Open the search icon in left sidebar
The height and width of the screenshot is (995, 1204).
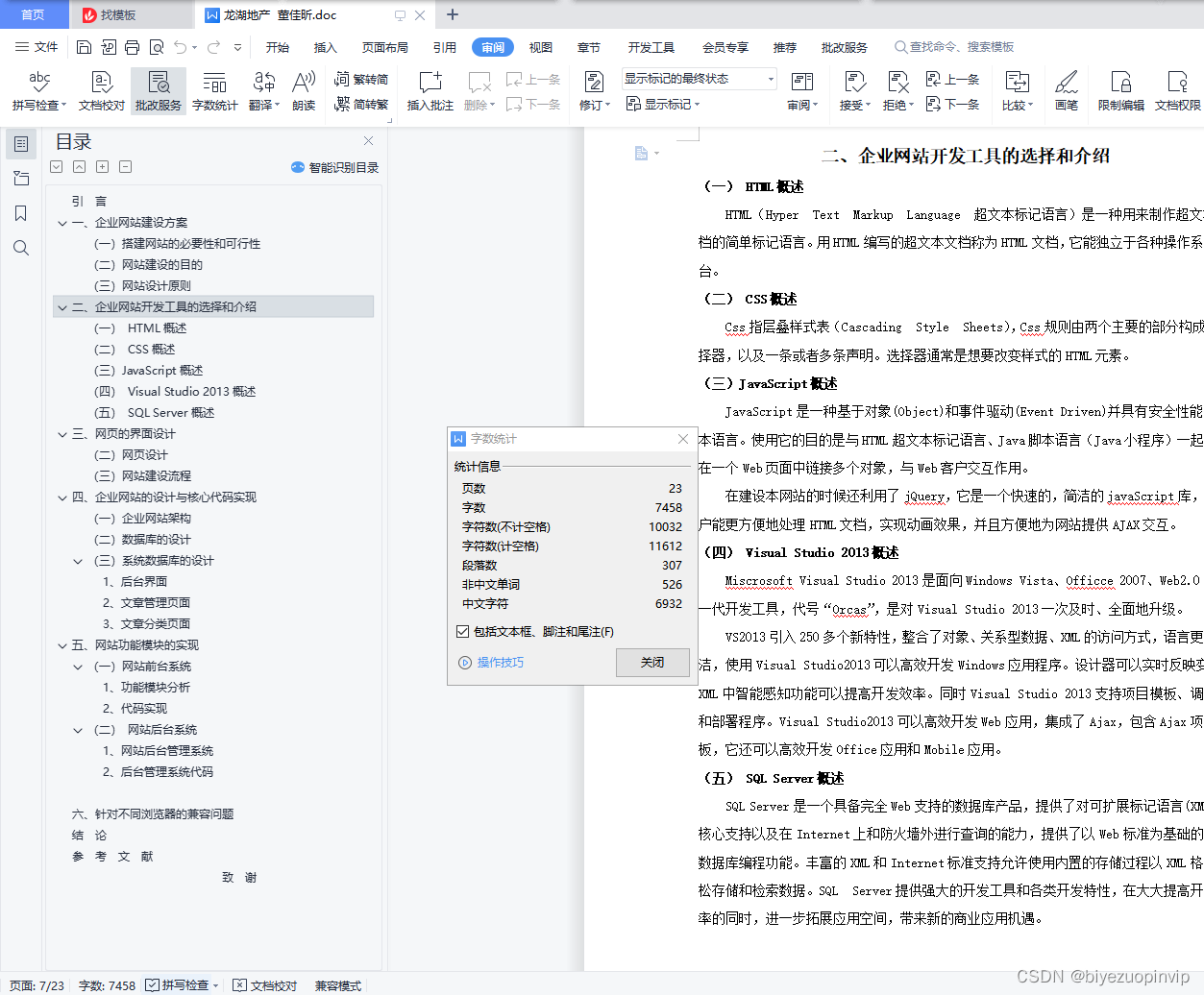coord(21,248)
